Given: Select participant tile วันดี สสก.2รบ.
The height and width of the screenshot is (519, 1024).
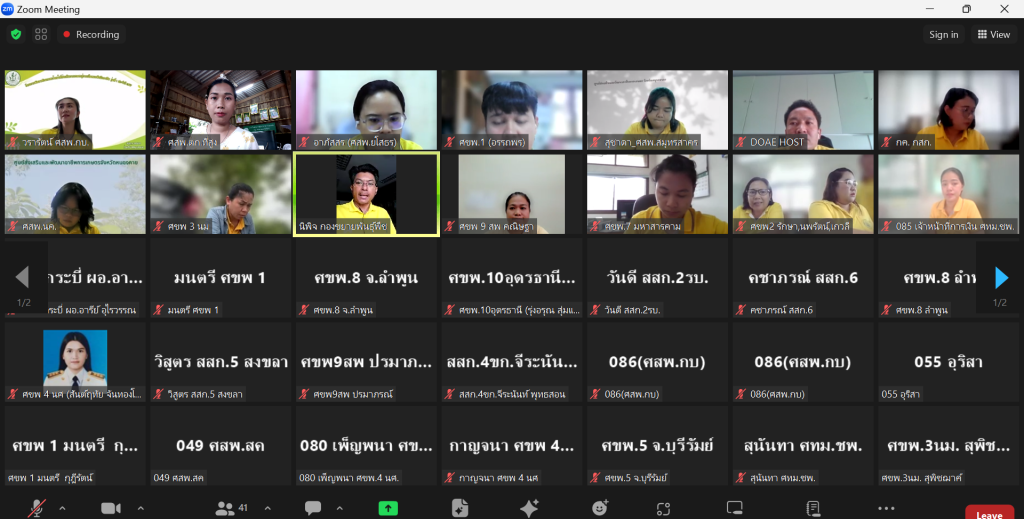Looking at the screenshot, I should point(657,277).
